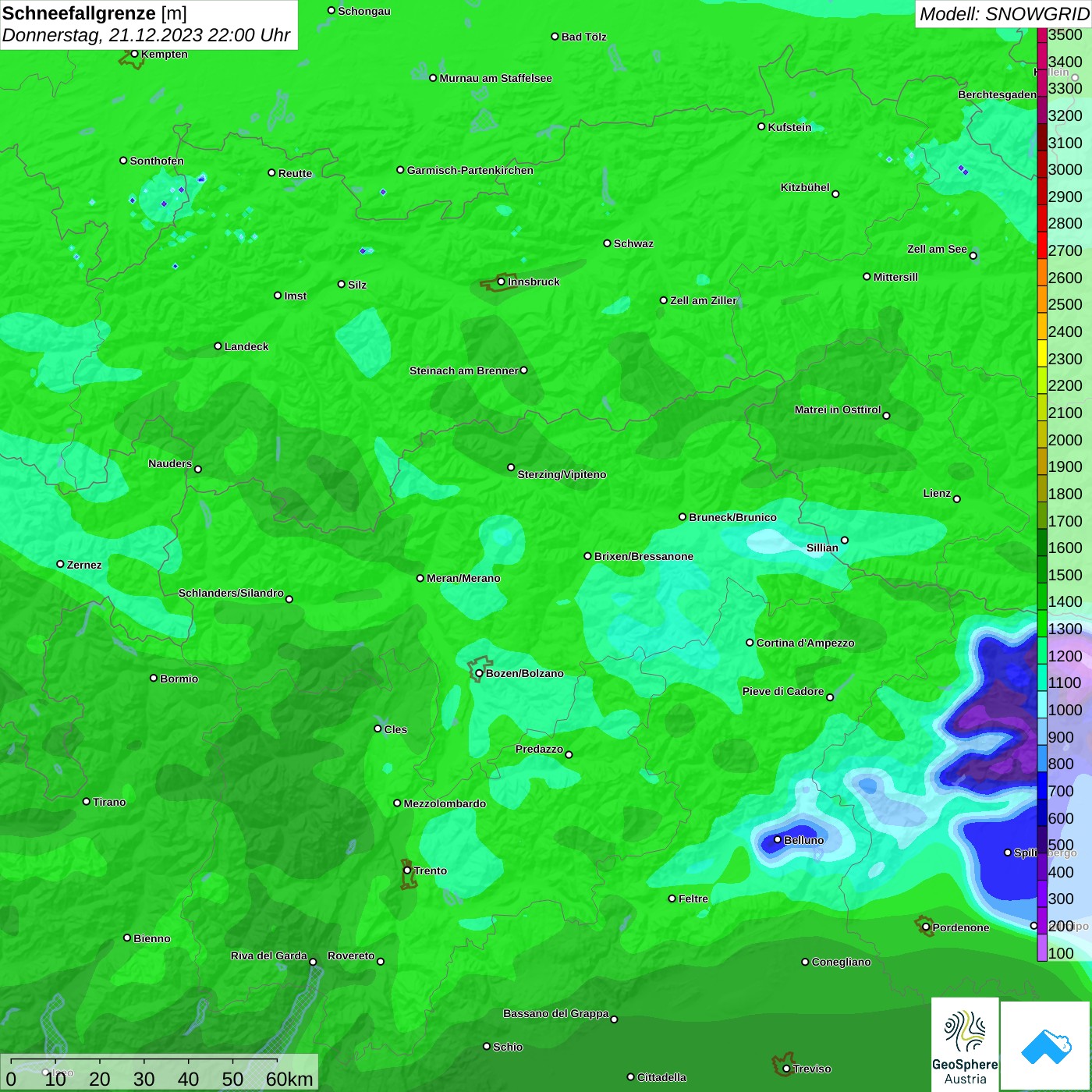Click the 'Riva del Garda' label
This screenshot has height=1092, width=1092.
269,955
